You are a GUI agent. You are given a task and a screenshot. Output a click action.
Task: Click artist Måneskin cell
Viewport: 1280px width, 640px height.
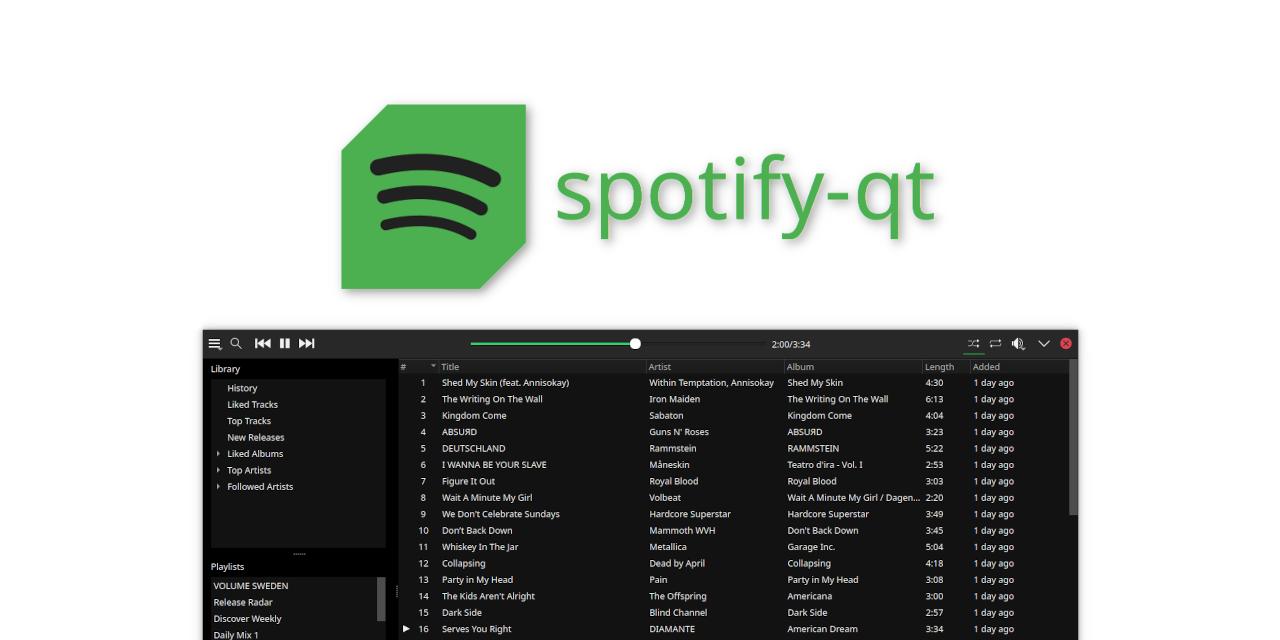670,465
